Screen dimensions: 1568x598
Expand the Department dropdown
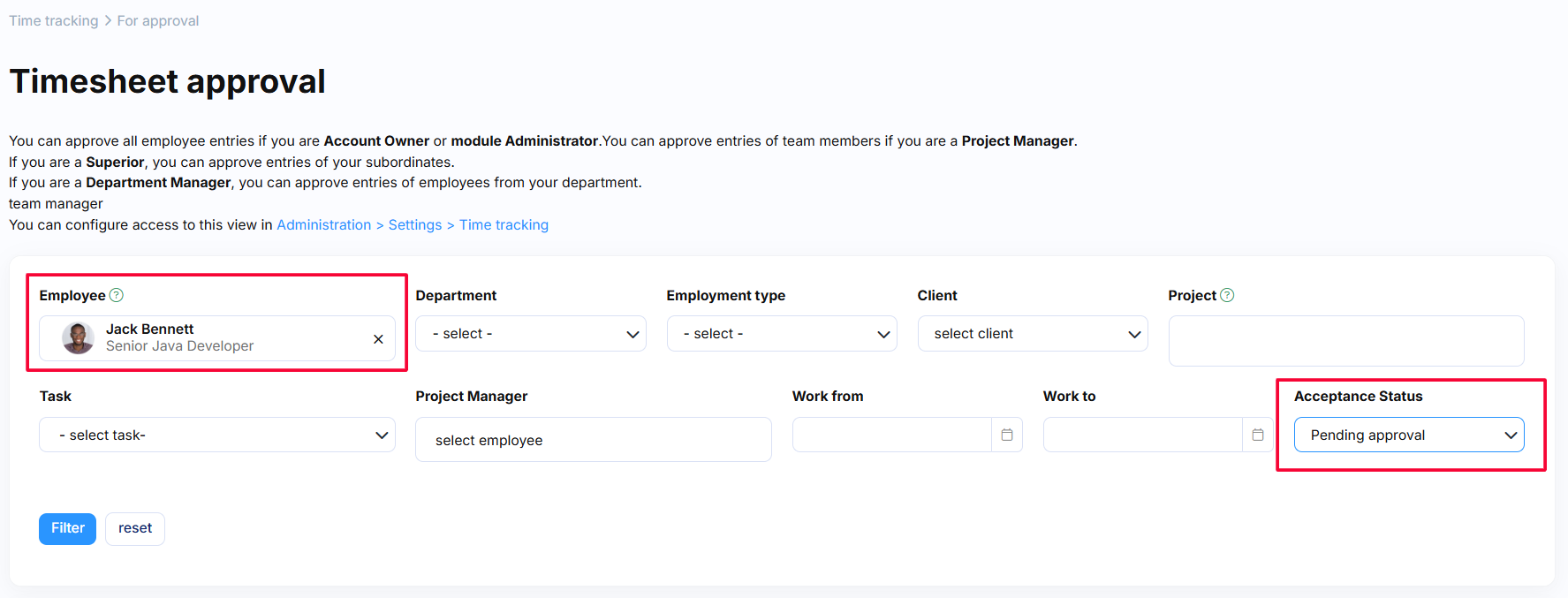531,334
